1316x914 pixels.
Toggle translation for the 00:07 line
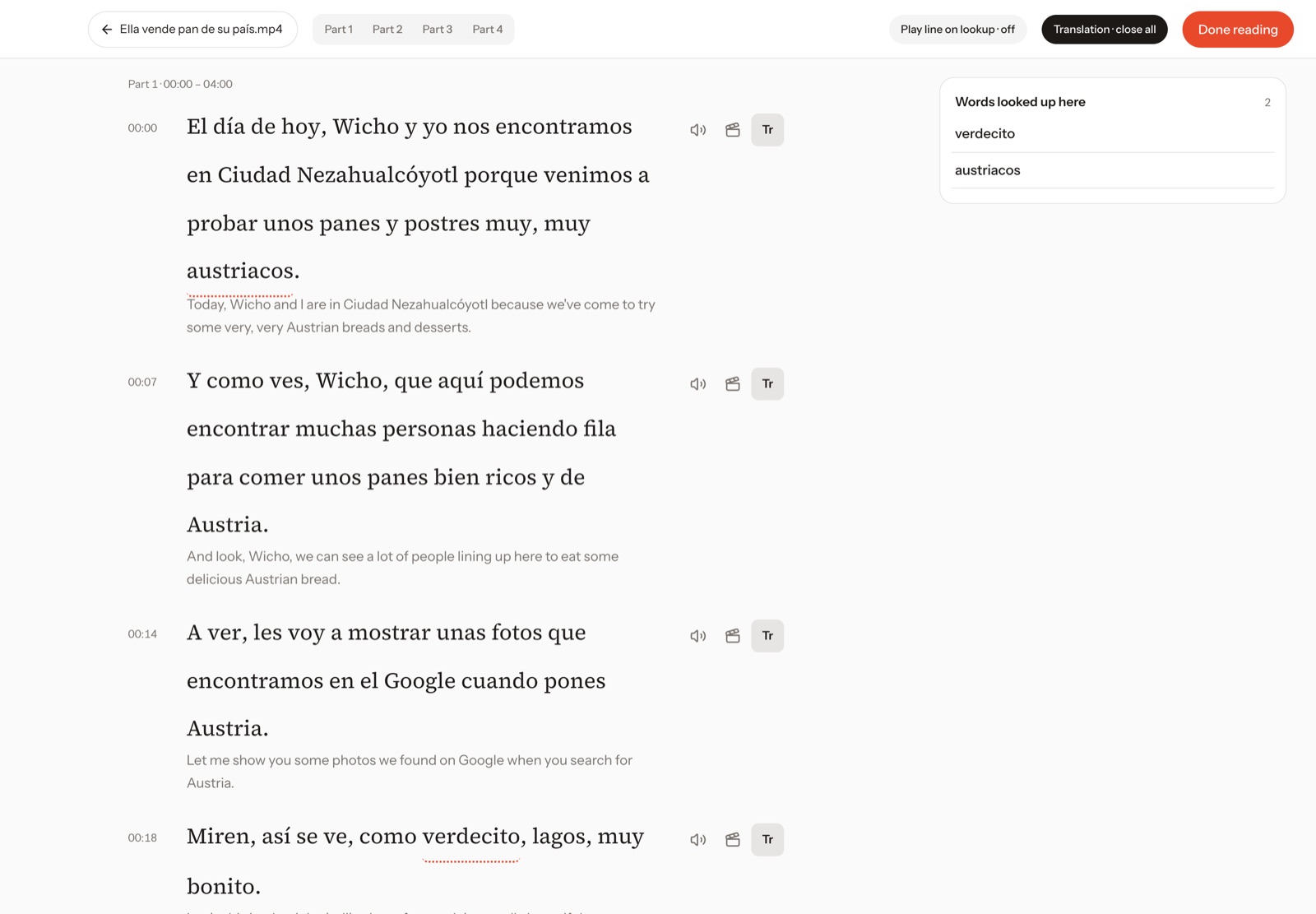click(x=767, y=384)
